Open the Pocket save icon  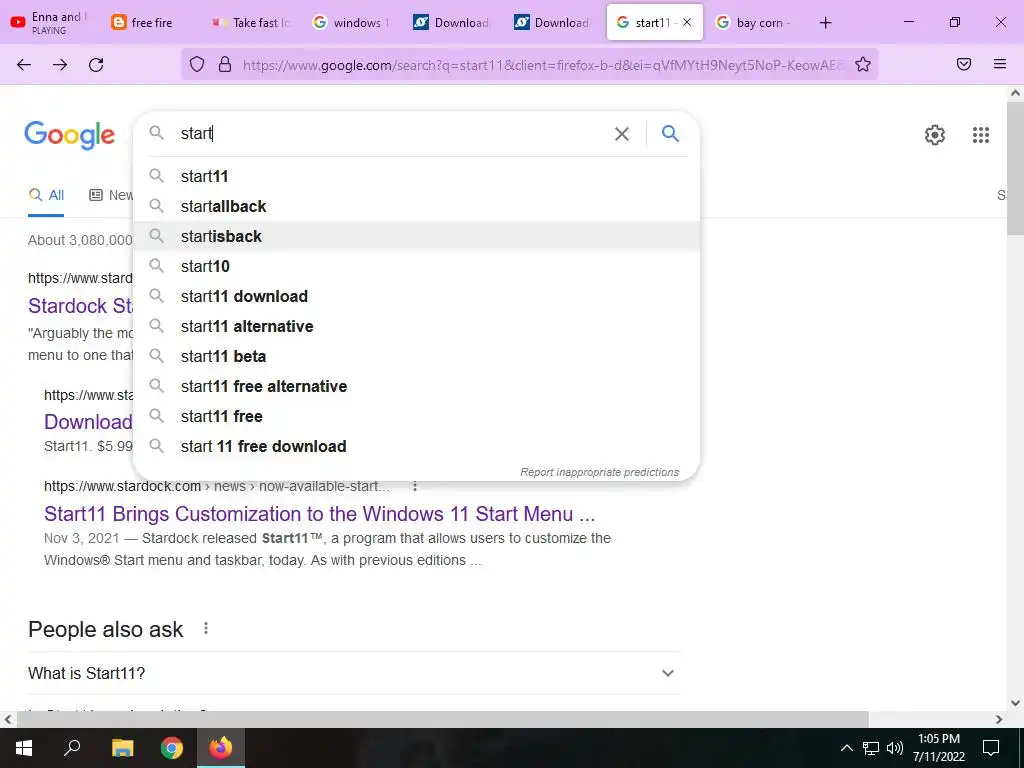point(964,64)
